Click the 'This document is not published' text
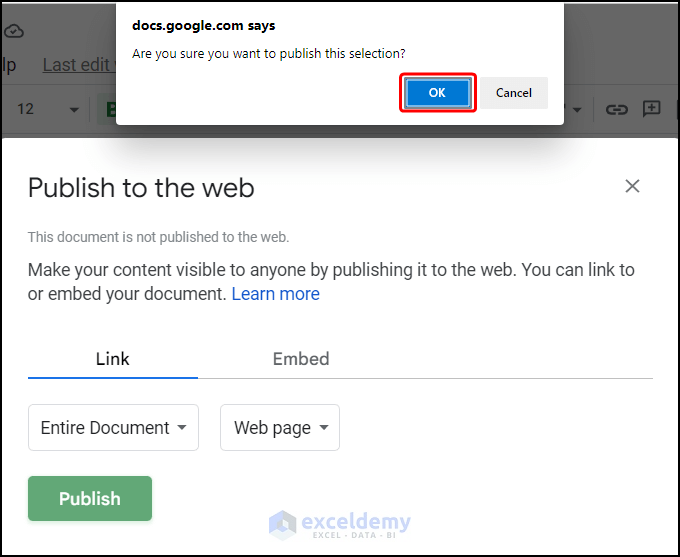Screen dimensions: 680x557 click(158, 237)
